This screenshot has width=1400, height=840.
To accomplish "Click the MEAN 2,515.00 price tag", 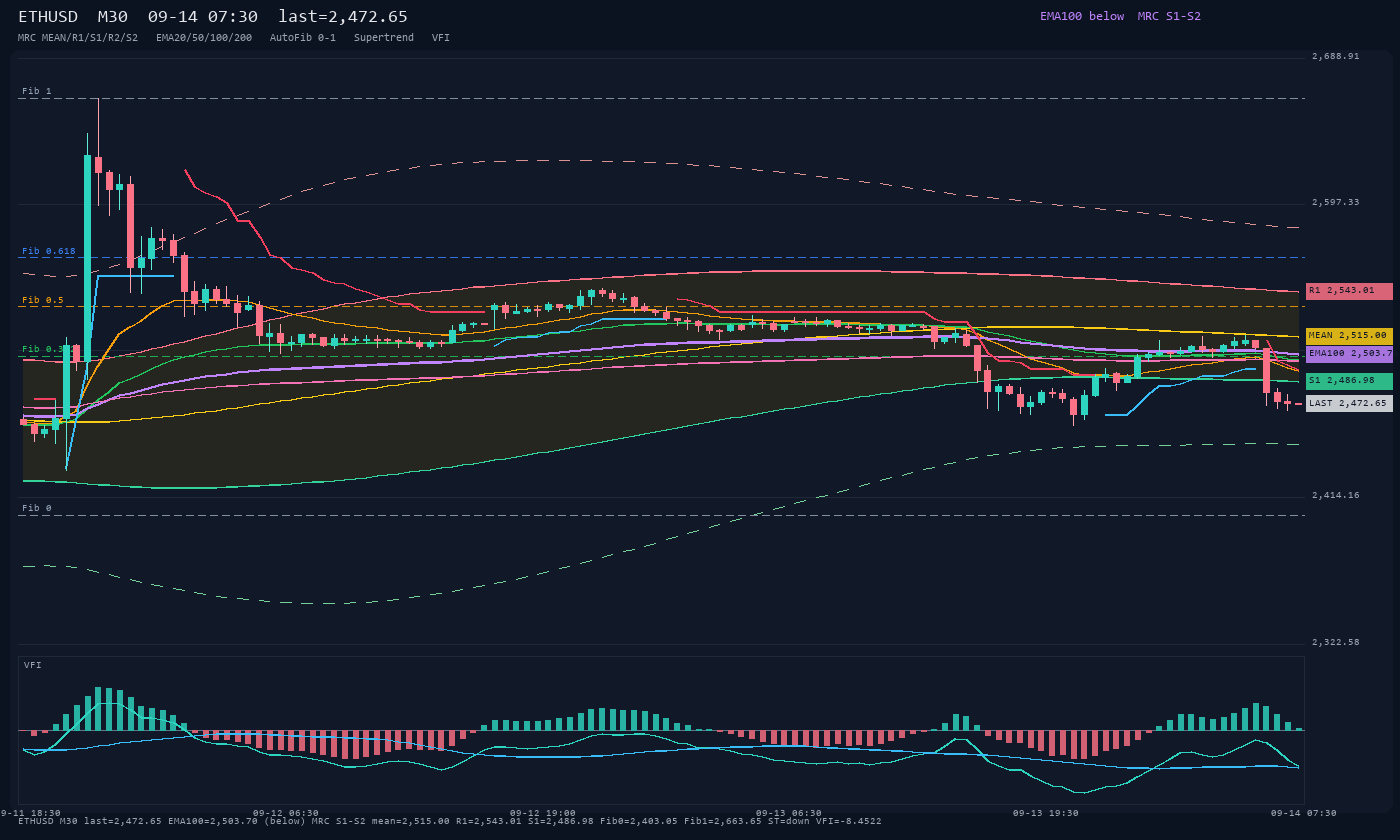I will point(1349,336).
